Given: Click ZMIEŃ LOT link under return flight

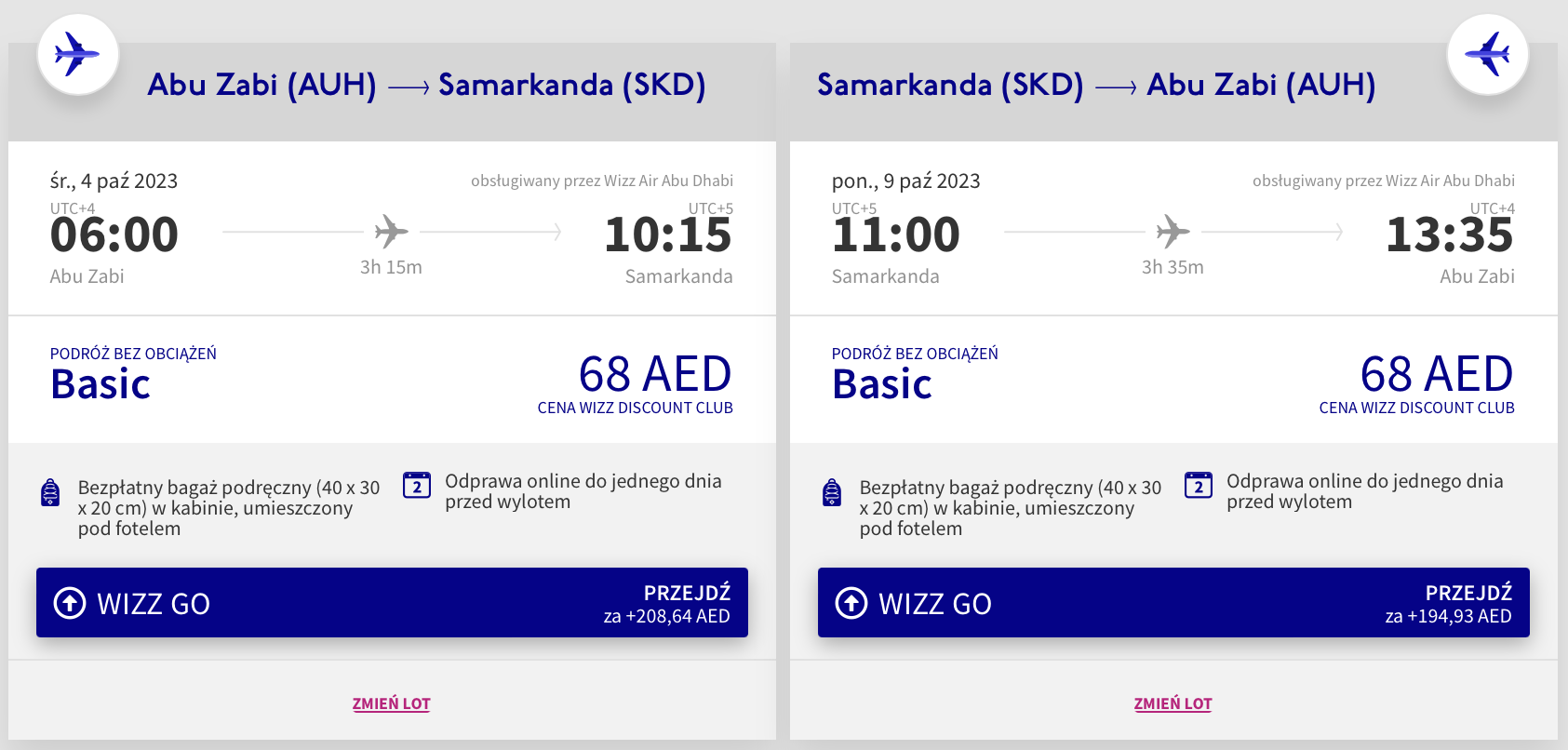Looking at the screenshot, I should (x=1173, y=703).
